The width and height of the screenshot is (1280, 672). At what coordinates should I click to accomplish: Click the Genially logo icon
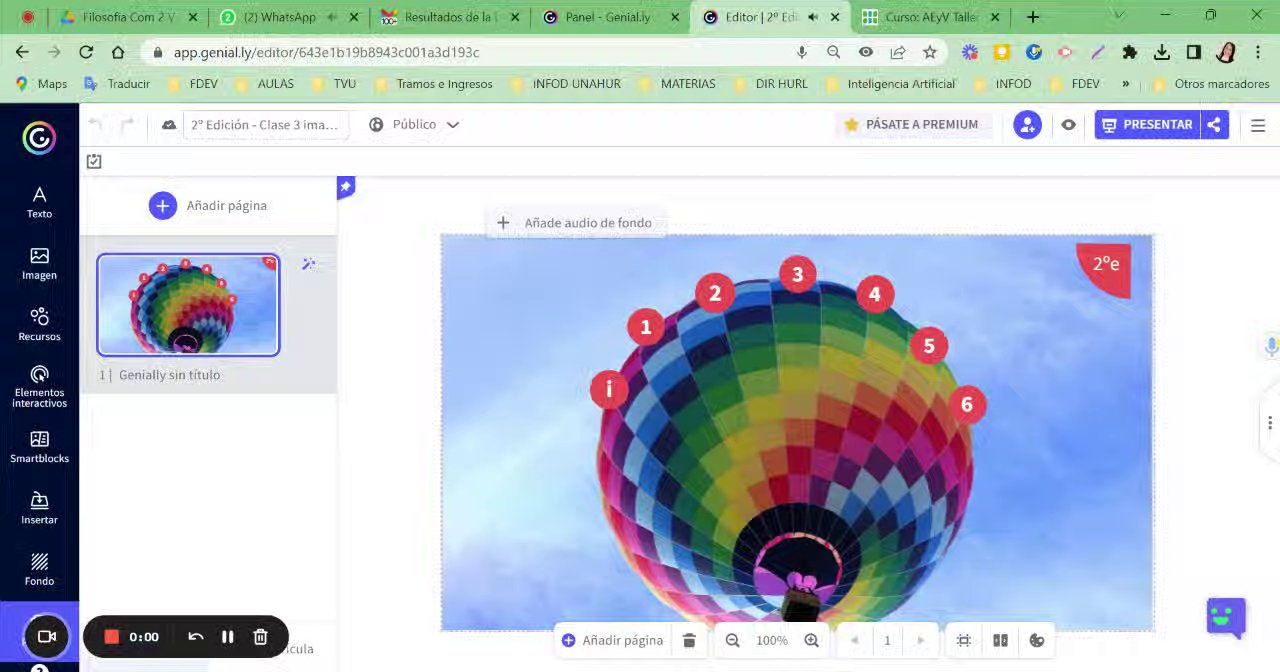pos(39,138)
